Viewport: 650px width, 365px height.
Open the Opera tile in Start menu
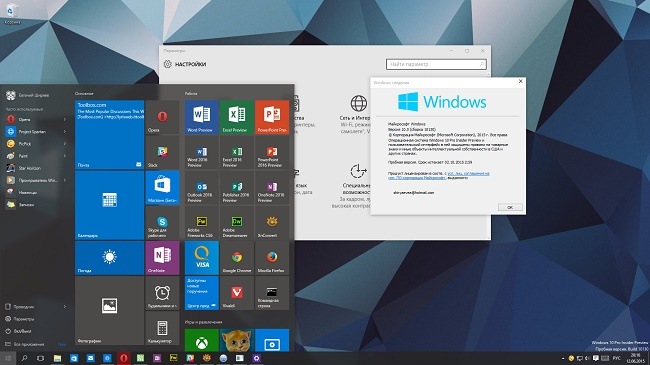(x=162, y=117)
